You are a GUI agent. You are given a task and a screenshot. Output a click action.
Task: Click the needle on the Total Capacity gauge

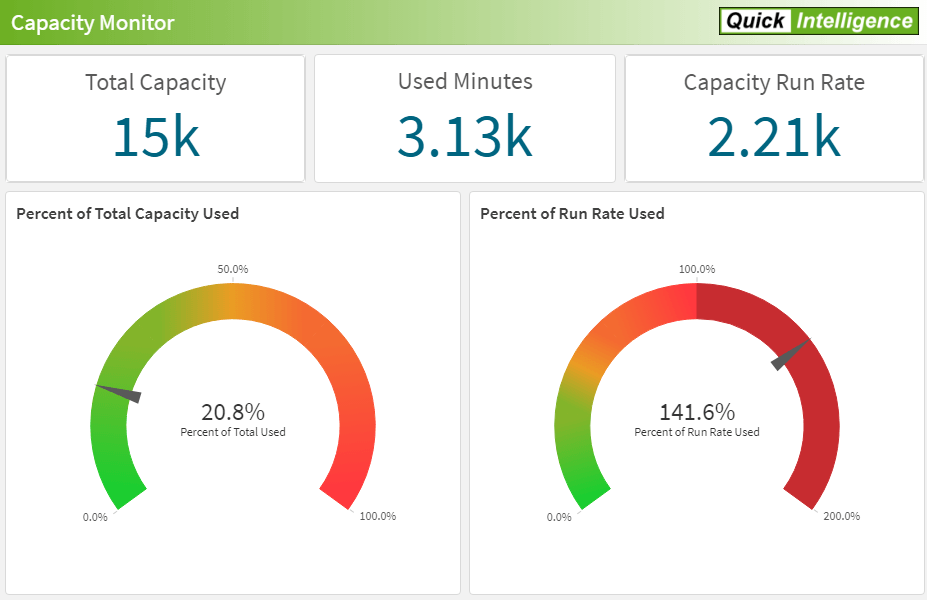pos(120,392)
